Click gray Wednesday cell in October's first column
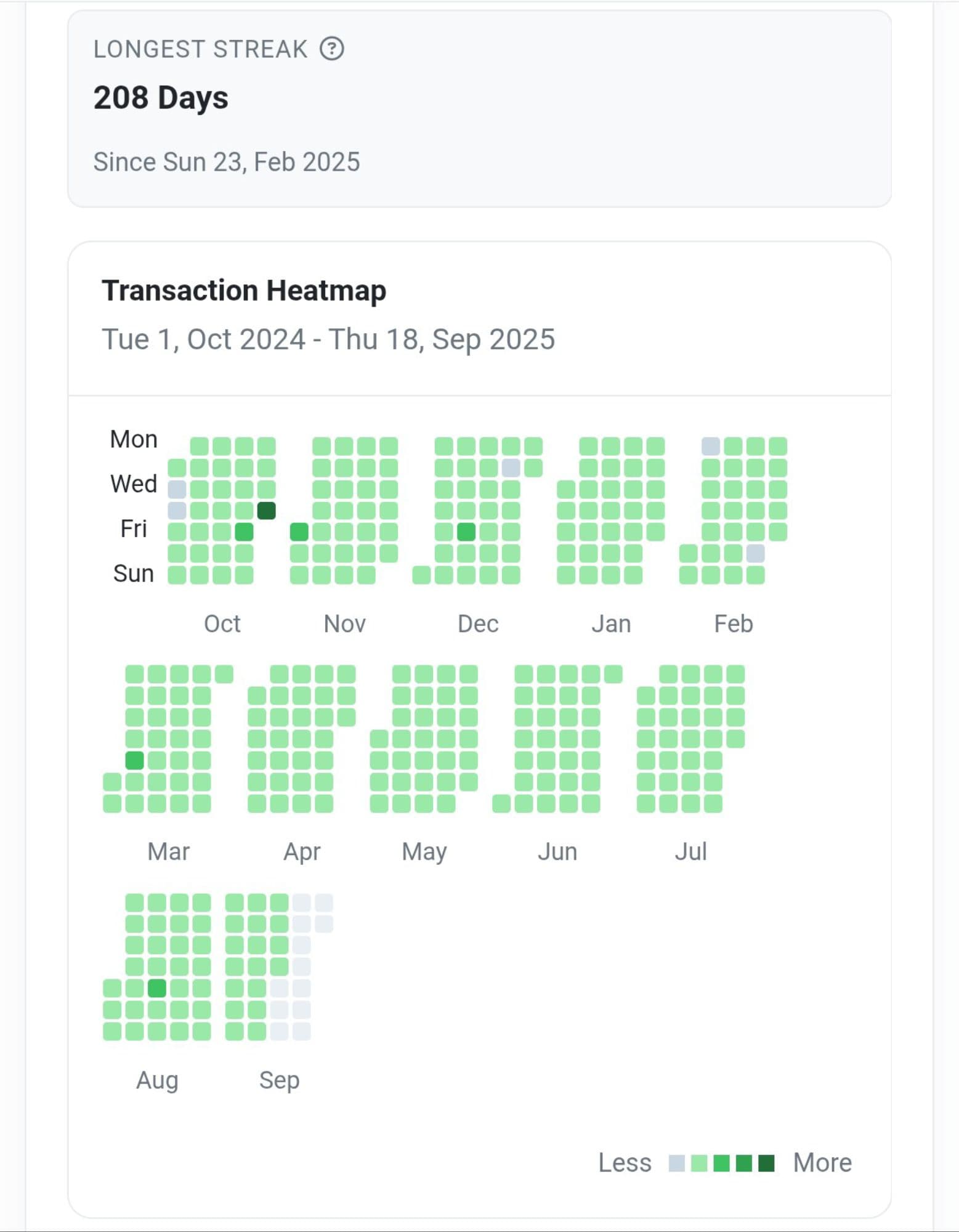959x1232 pixels. 177,489
